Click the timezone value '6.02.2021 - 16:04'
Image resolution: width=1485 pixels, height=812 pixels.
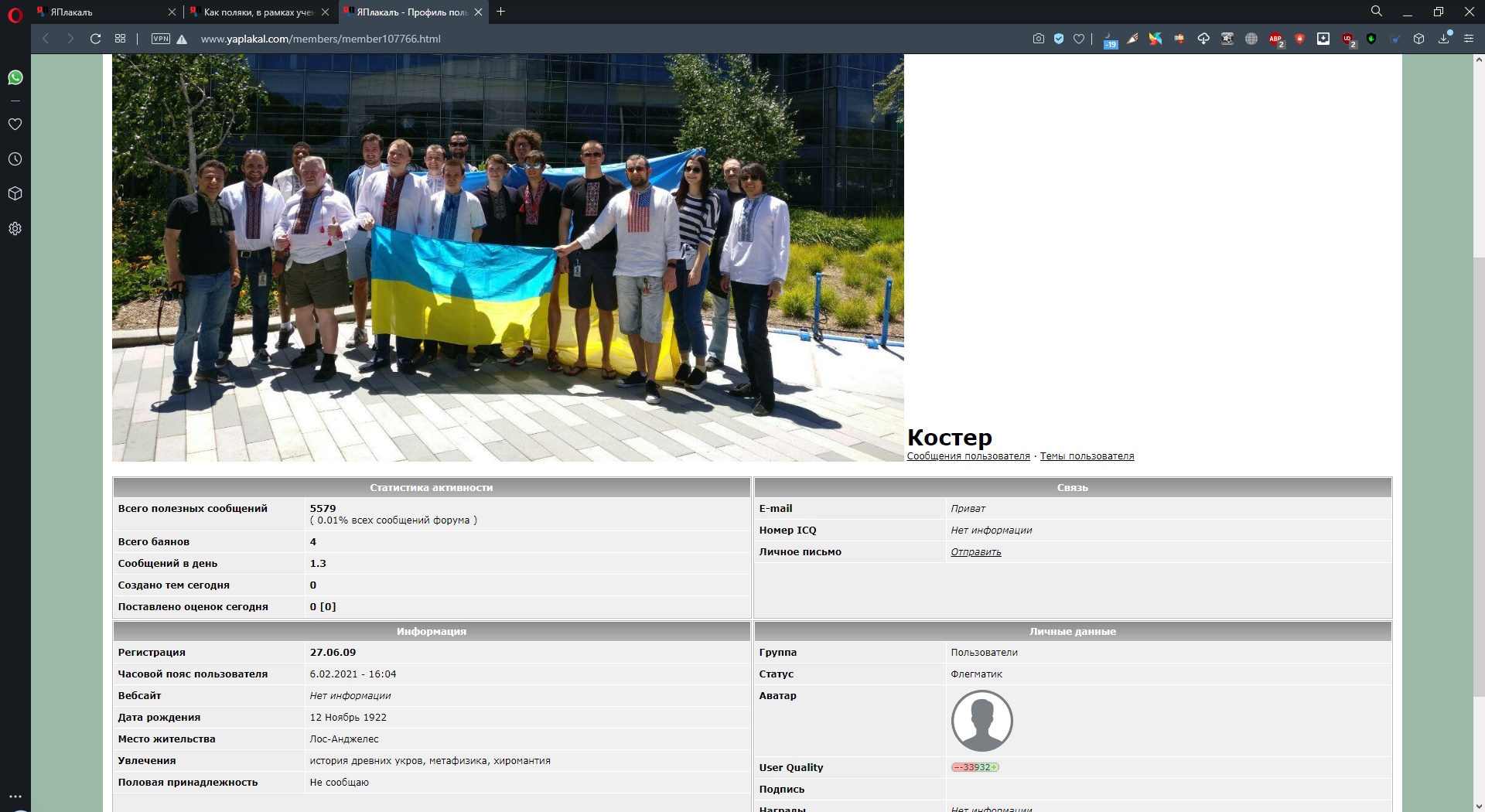coord(353,674)
